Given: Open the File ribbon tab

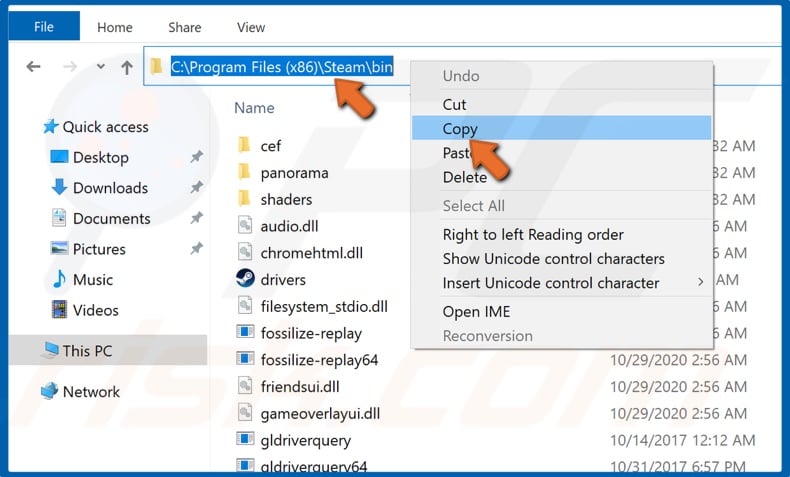Looking at the screenshot, I should point(44,26).
